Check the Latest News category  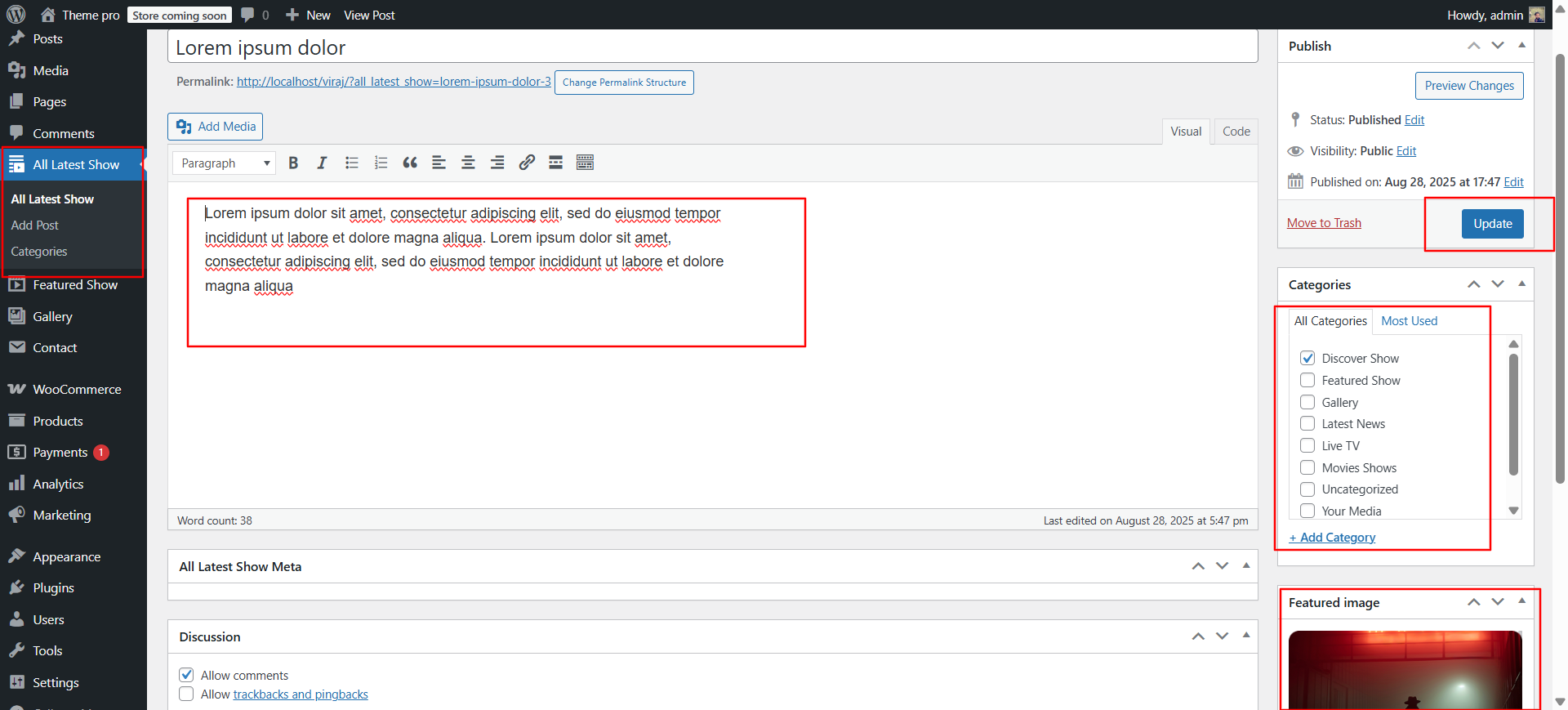[x=1307, y=423]
